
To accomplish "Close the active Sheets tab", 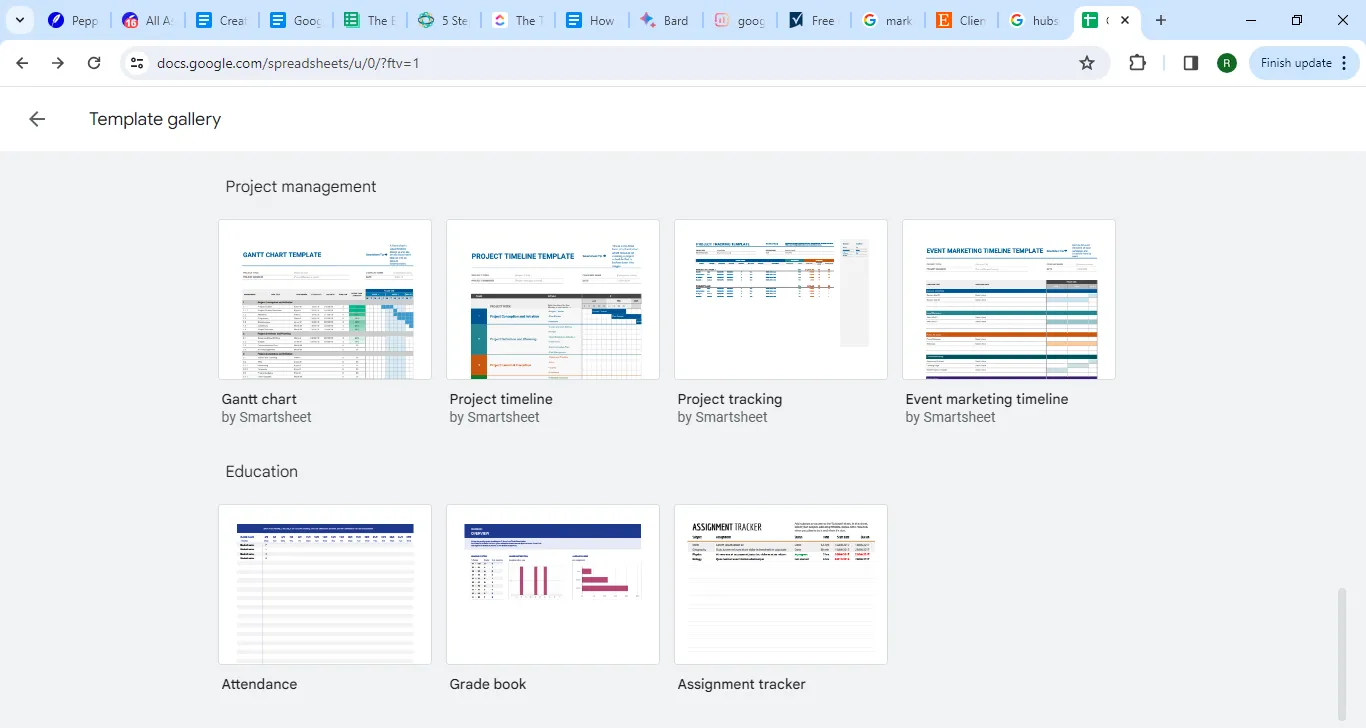I will tap(1125, 20).
